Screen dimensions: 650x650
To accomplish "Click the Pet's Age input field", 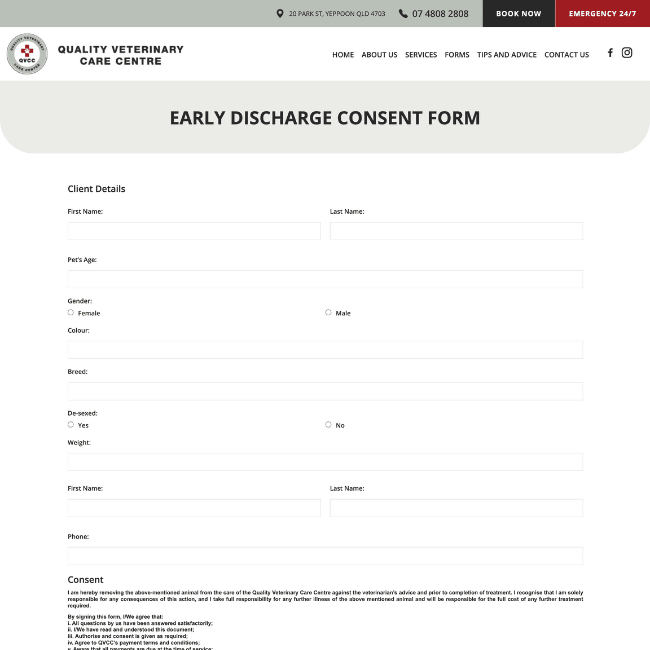I will [x=325, y=279].
